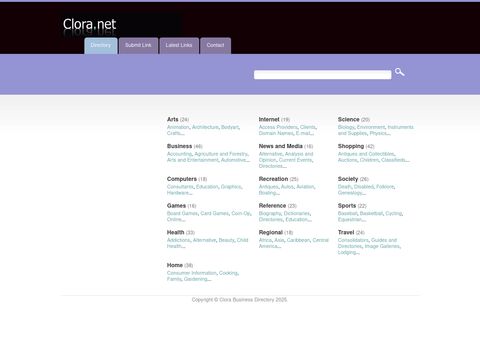Select the Architecture subcategory

[x=205, y=127]
